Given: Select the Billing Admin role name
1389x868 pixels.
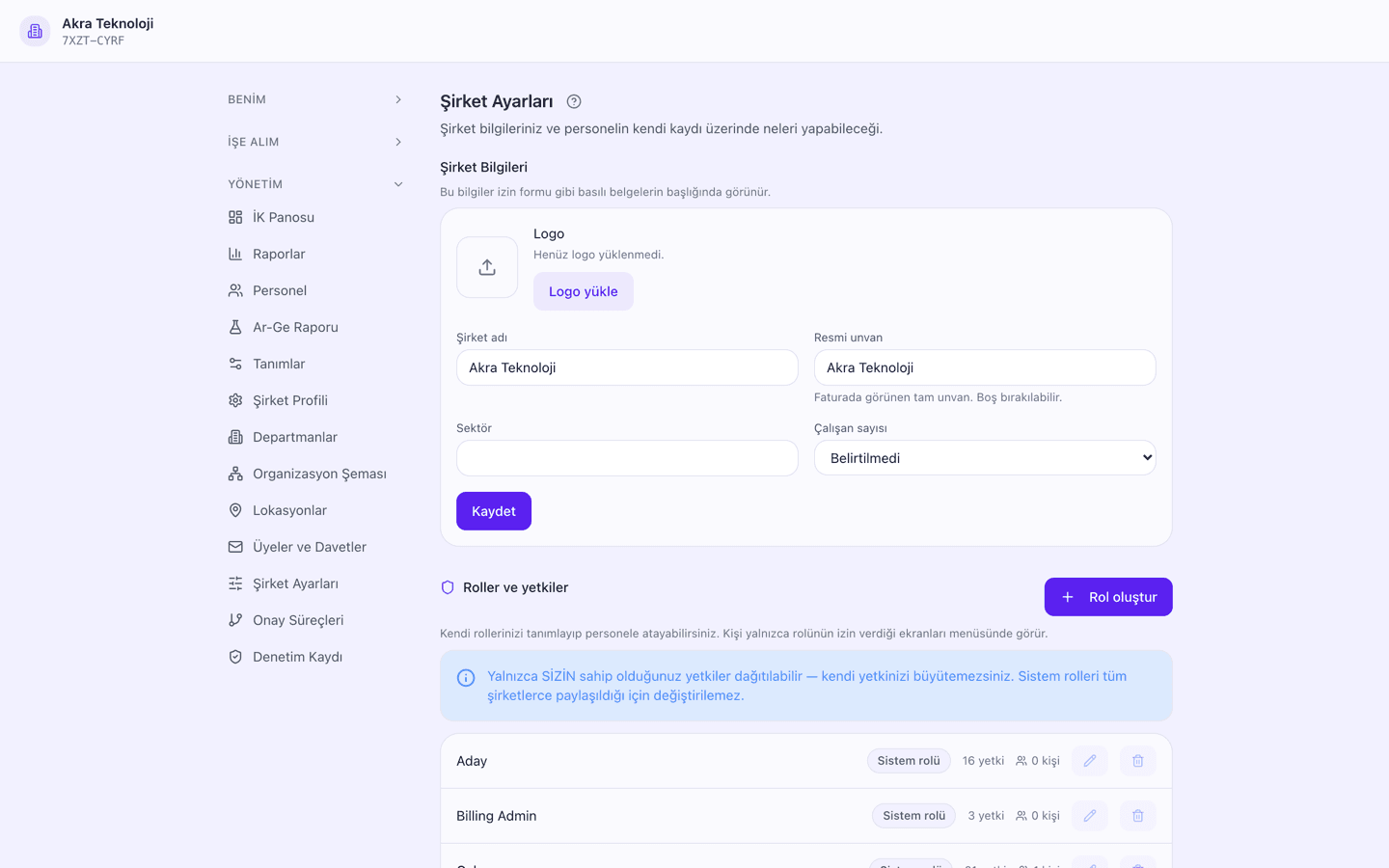Looking at the screenshot, I should [497, 816].
